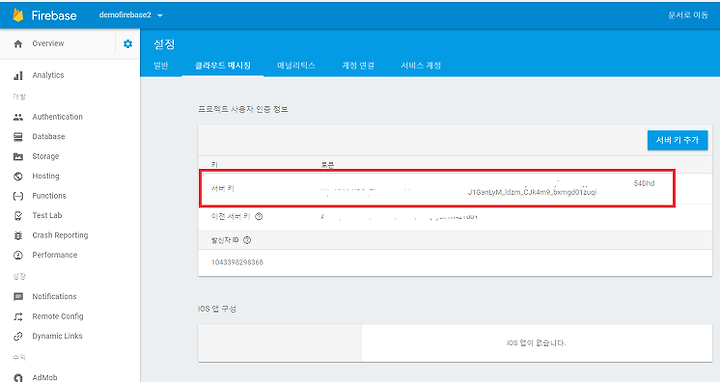Switch to the 서비스 계정 tab
720x382 pixels.
coord(421,66)
